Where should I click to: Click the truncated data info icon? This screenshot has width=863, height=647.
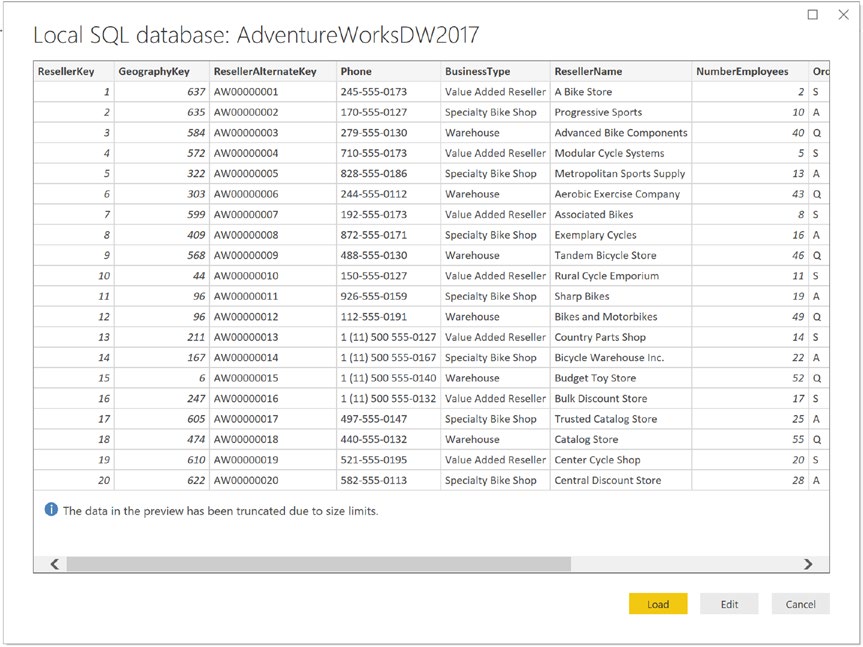[x=51, y=509]
